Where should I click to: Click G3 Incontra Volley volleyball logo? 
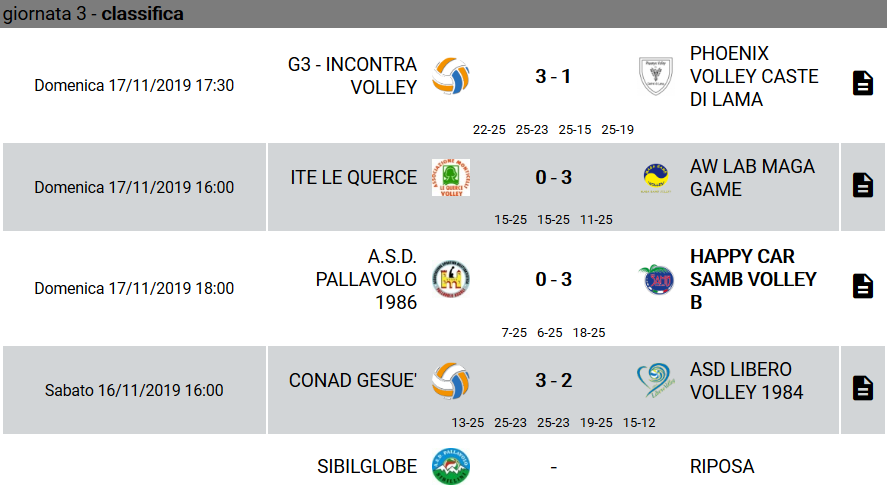(451, 76)
